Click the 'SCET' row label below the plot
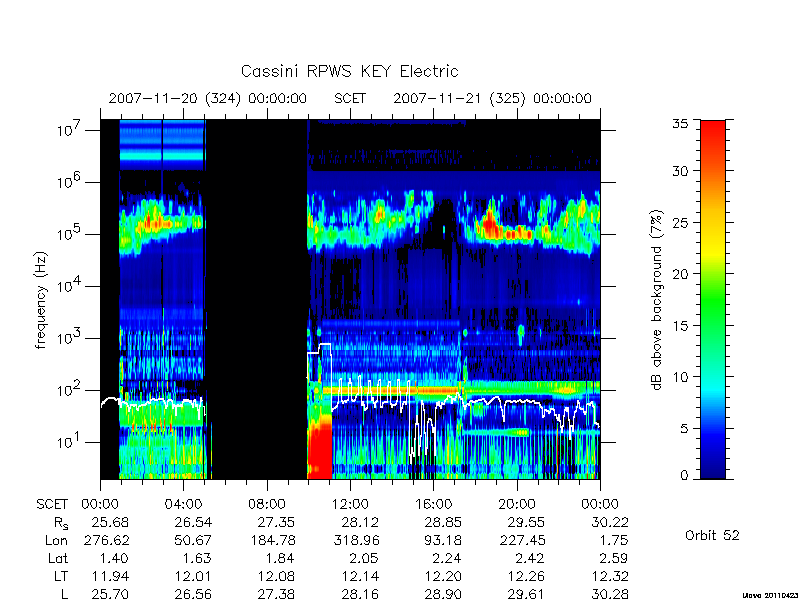Image resolution: width=800 pixels, height=600 pixels. pyautogui.click(x=52, y=505)
